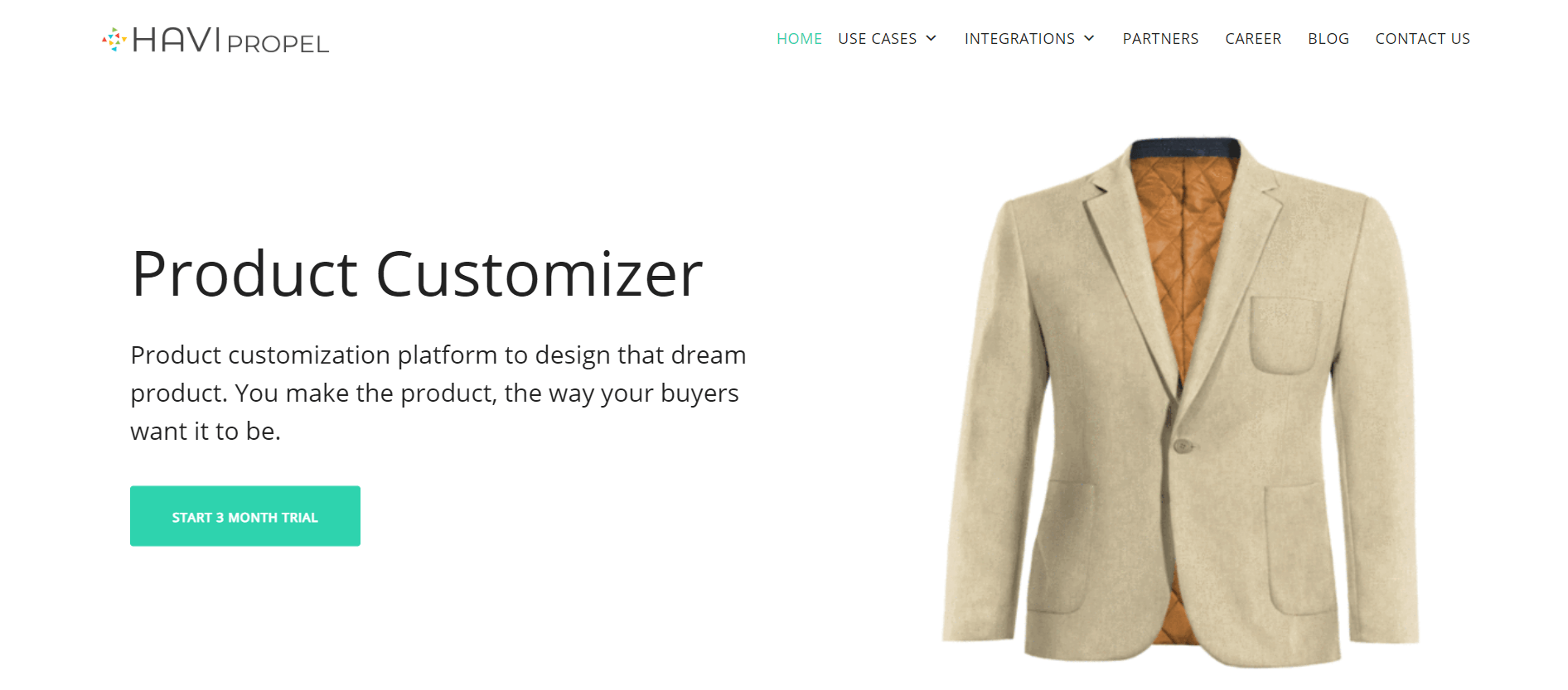Open the BLOG link

coord(1328,39)
